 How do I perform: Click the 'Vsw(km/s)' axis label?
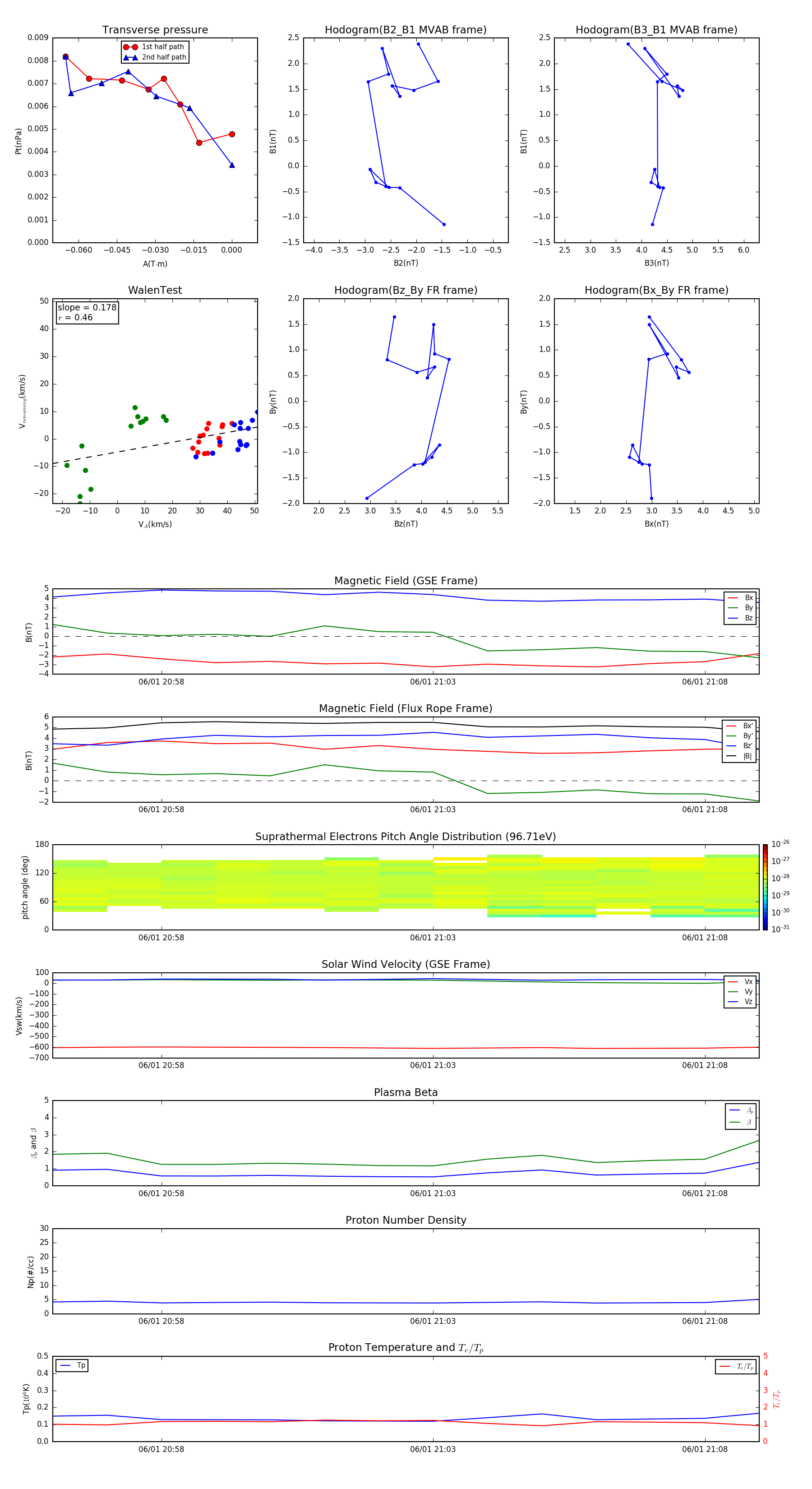pos(18,1016)
